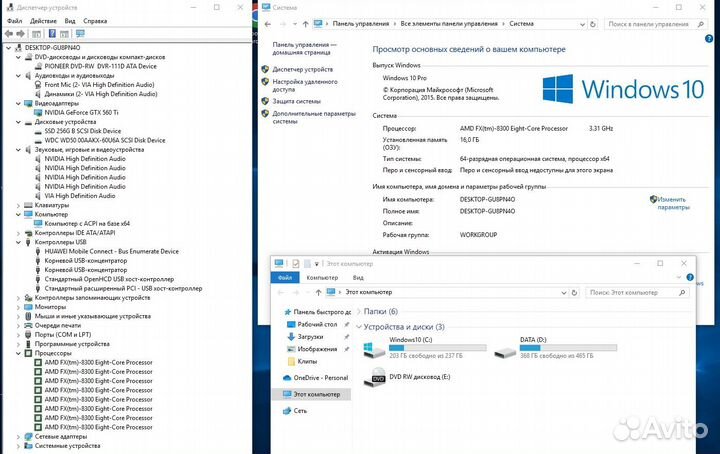Image resolution: width=720 pixels, height=454 pixels.
Task: Click the Изменить параметры link
Action: pyautogui.click(x=673, y=203)
